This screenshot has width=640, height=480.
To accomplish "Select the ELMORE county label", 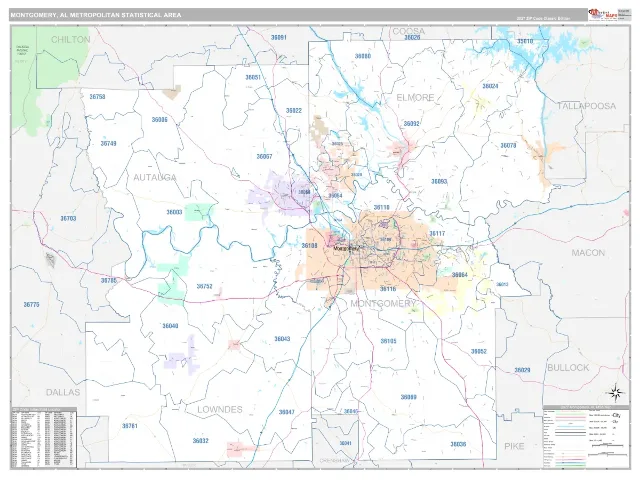I will (415, 98).
